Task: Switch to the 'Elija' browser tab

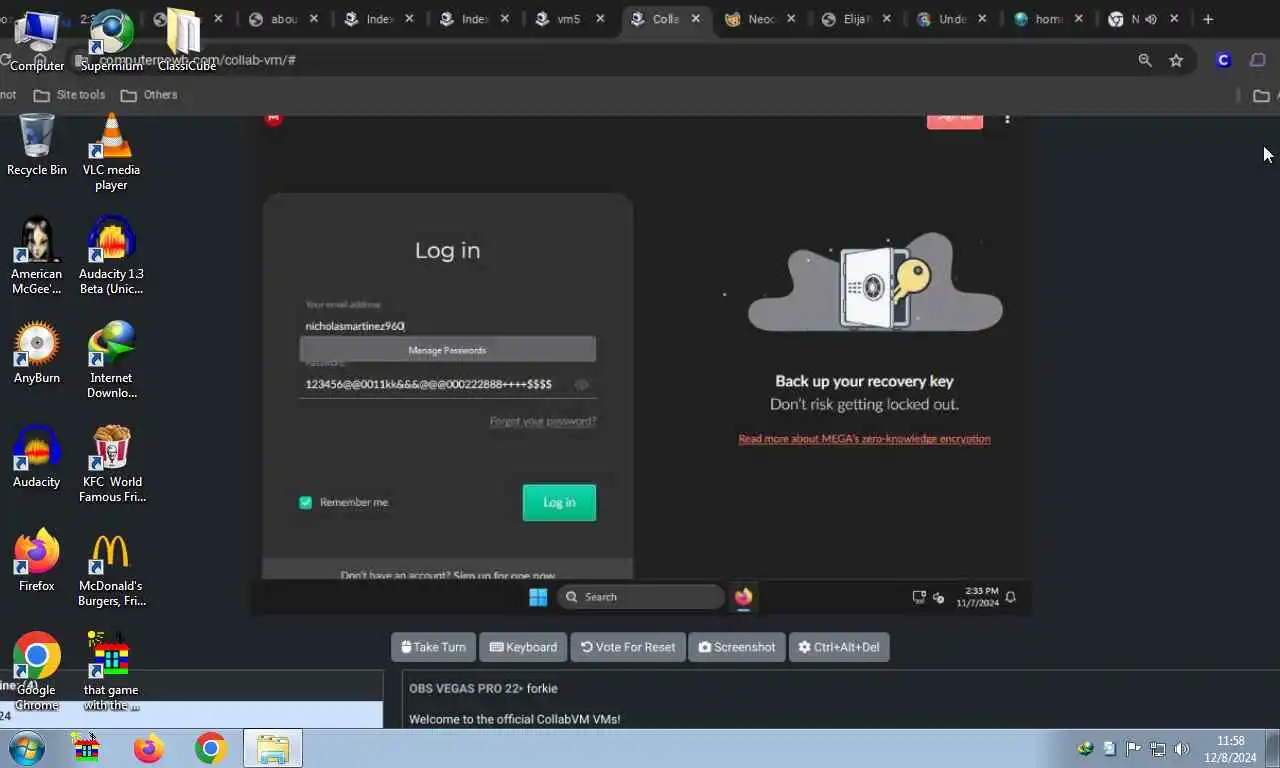Action: 855,19
